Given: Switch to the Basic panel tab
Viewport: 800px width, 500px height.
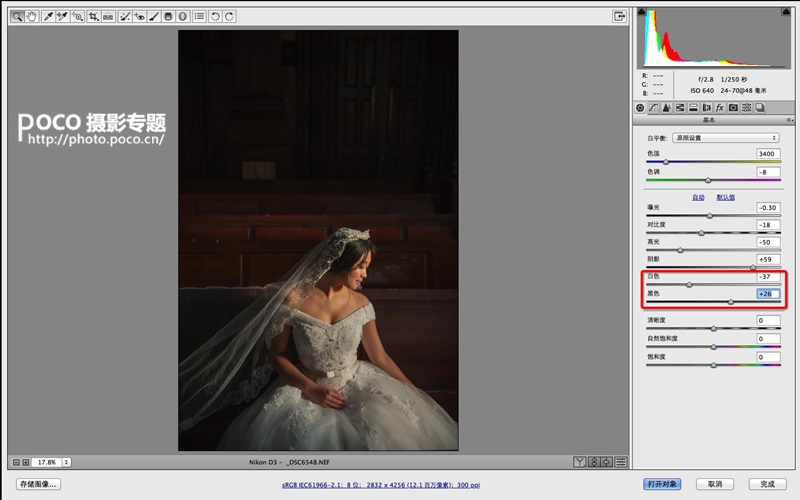Looking at the screenshot, I should pos(640,108).
